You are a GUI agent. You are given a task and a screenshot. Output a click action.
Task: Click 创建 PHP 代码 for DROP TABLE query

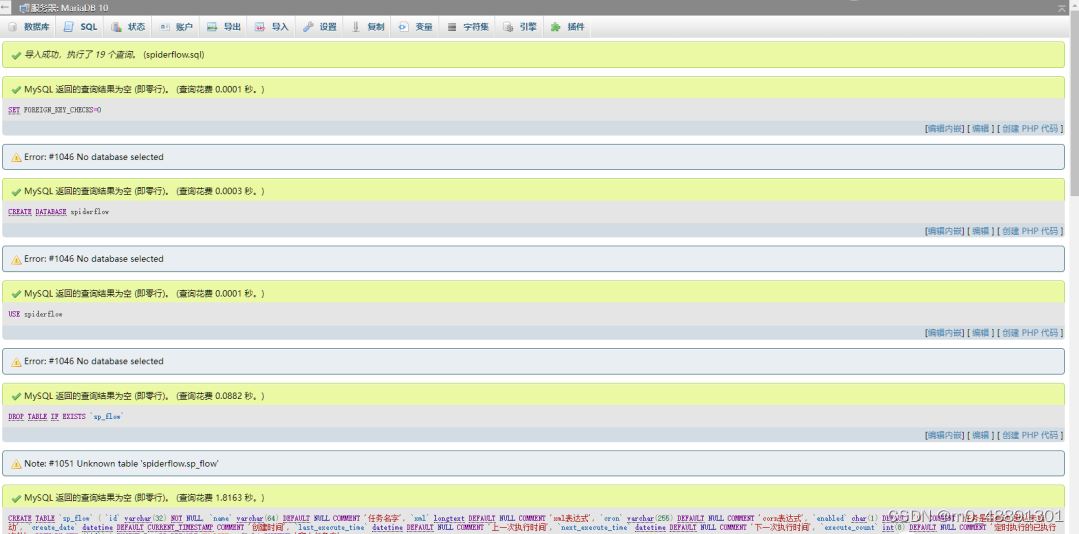click(x=1029, y=436)
